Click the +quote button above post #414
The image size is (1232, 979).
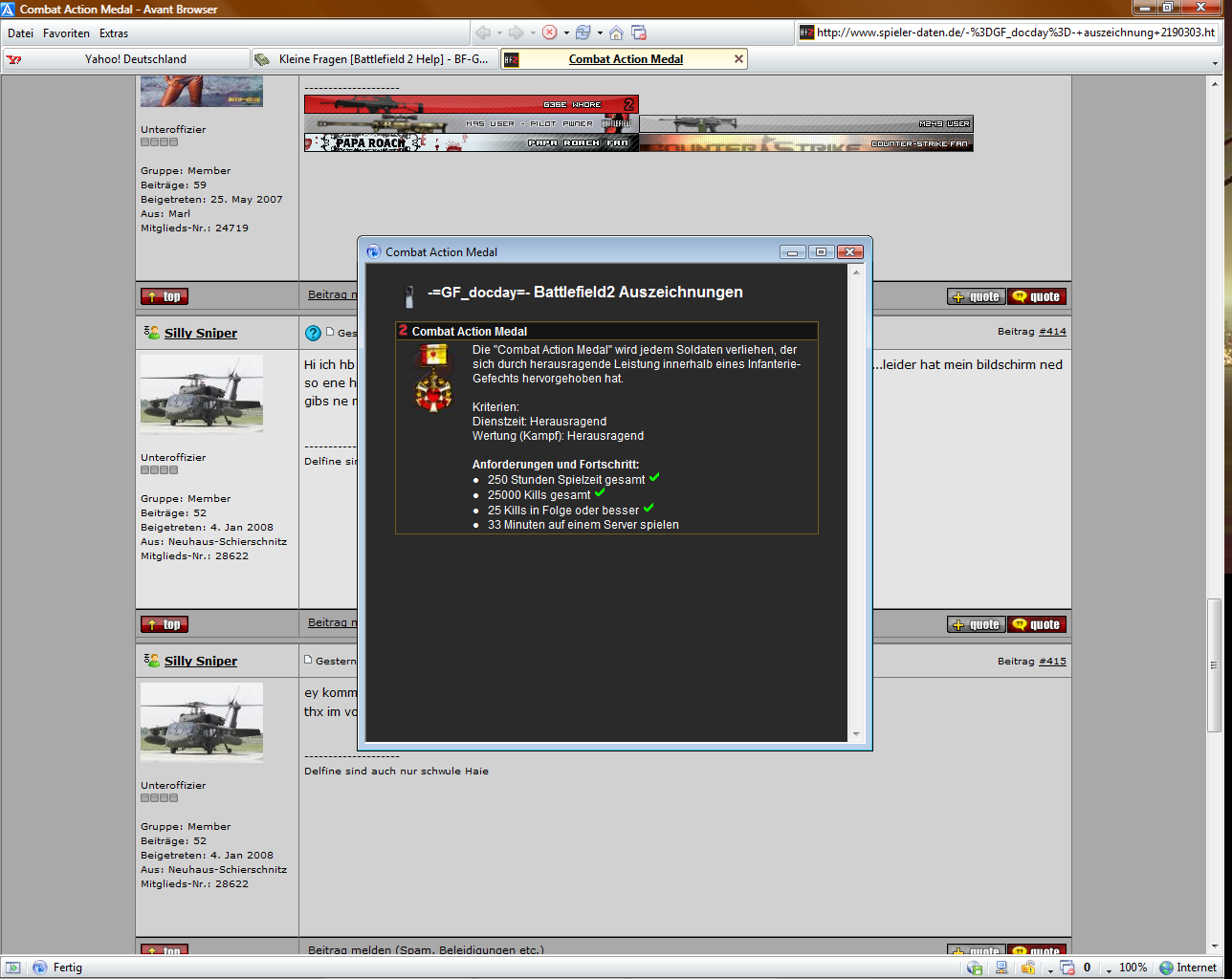pyautogui.click(x=977, y=296)
